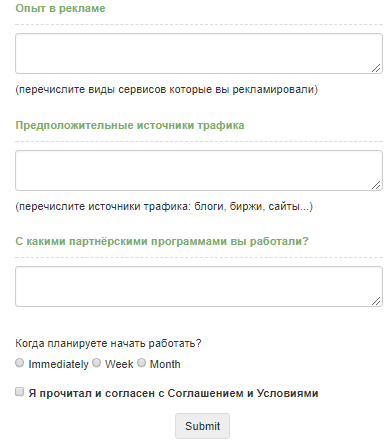Click the Опыт в рекламе heading
The height and width of the screenshot is (443, 390).
pyautogui.click(x=60, y=8)
